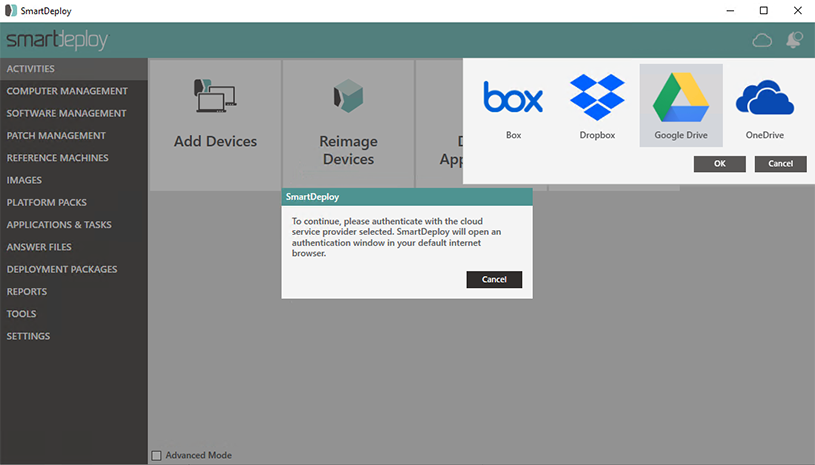Select Patch Management in sidebar
815x465 pixels.
point(74,136)
